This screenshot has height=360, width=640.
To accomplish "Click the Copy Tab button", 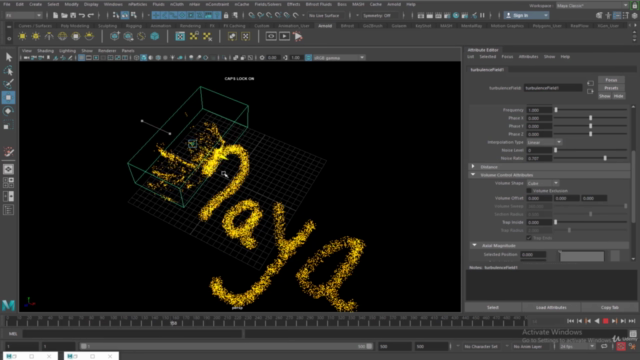I will tap(609, 307).
